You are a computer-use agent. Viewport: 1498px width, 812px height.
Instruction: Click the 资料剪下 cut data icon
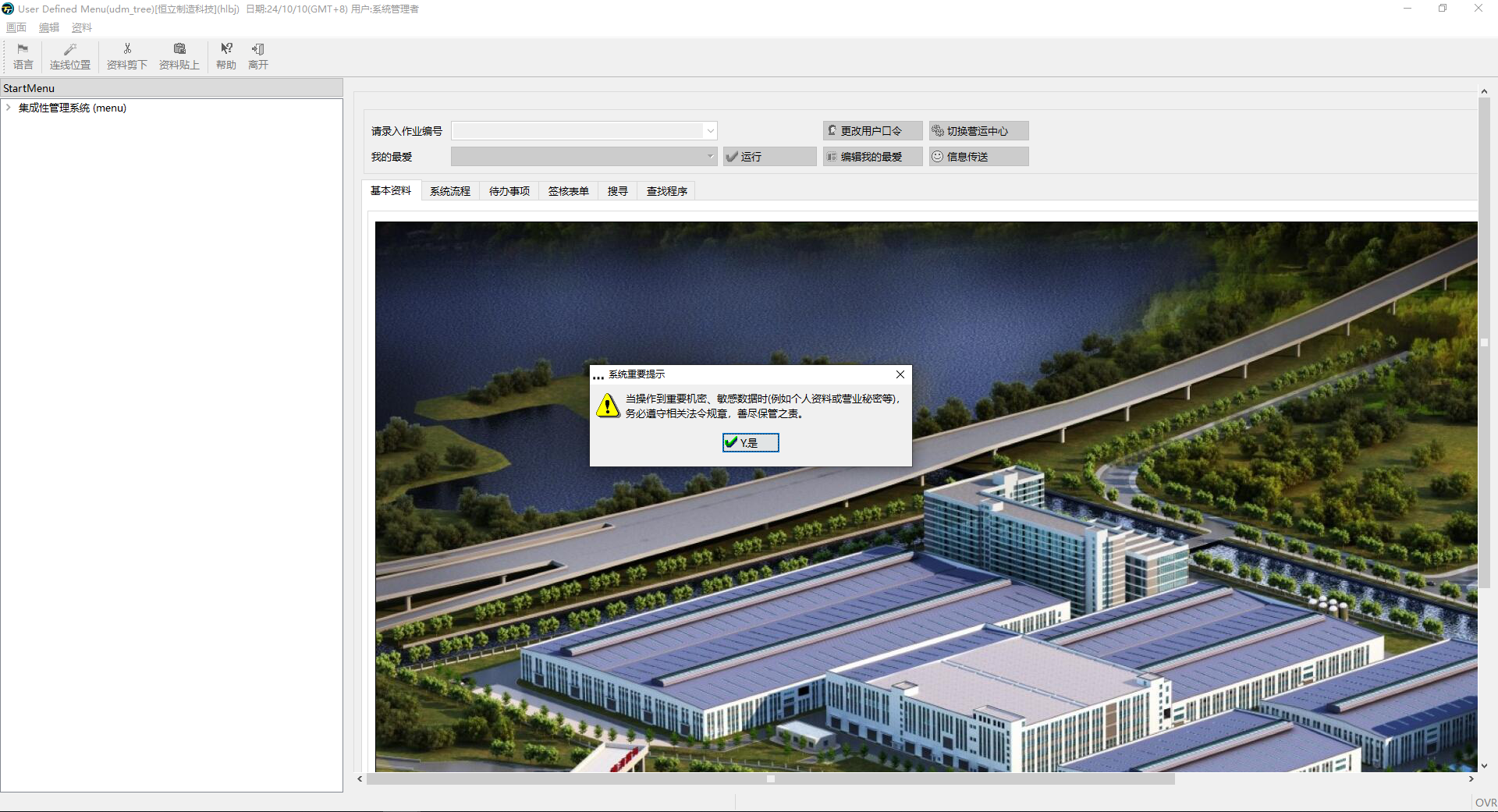127,56
